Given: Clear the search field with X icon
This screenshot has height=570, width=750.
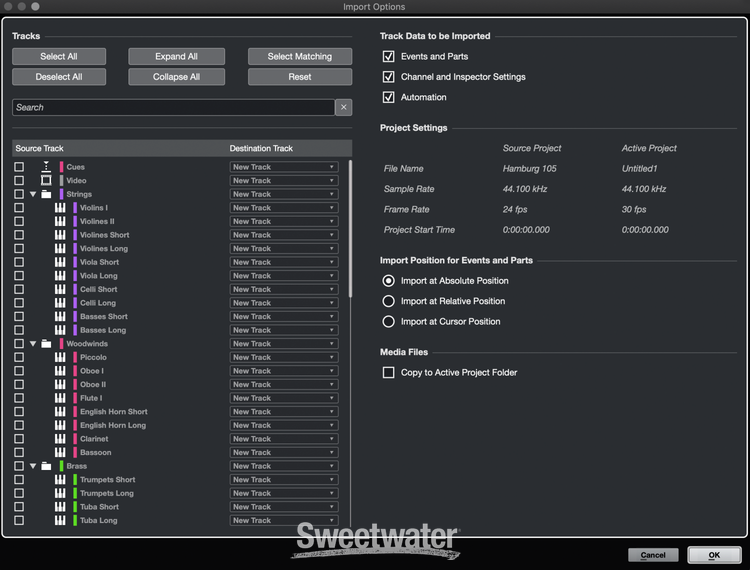Looking at the screenshot, I should (343, 107).
